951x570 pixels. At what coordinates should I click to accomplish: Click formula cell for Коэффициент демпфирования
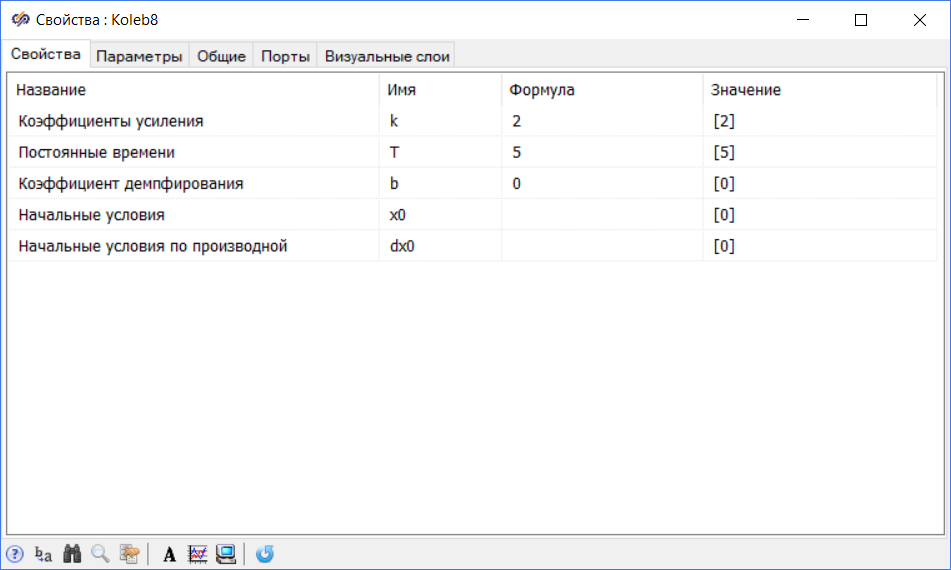pyautogui.click(x=600, y=184)
